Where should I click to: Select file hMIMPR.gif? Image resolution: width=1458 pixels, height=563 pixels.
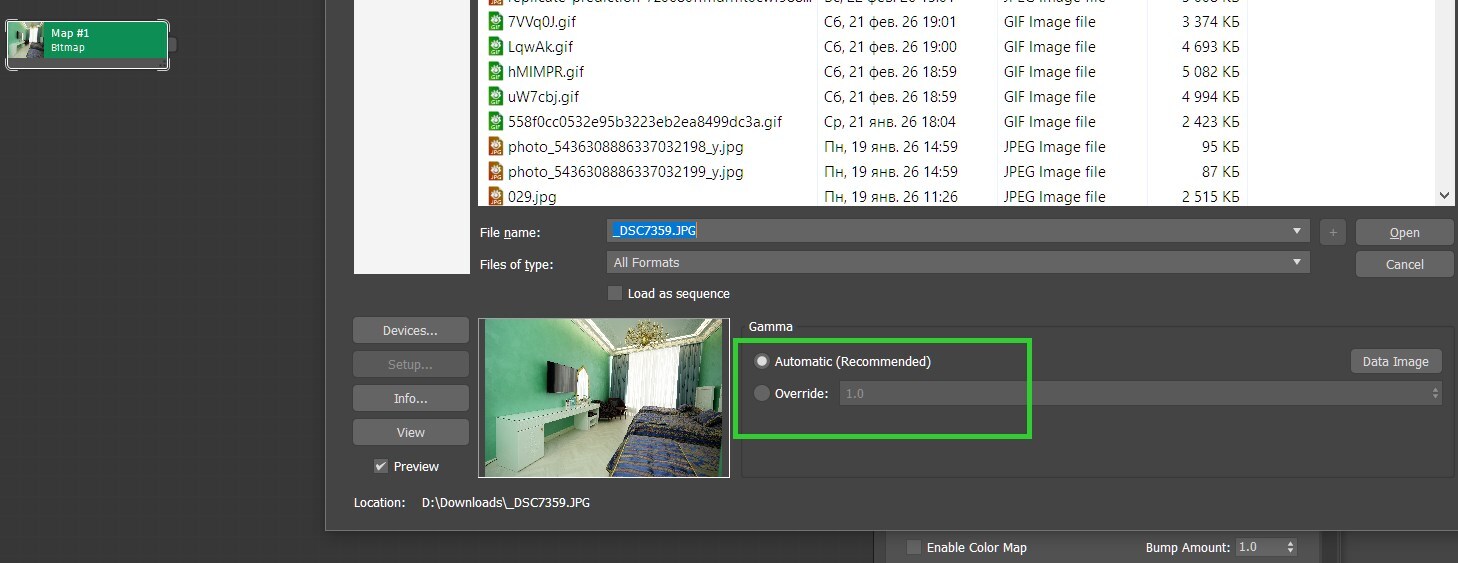(546, 71)
